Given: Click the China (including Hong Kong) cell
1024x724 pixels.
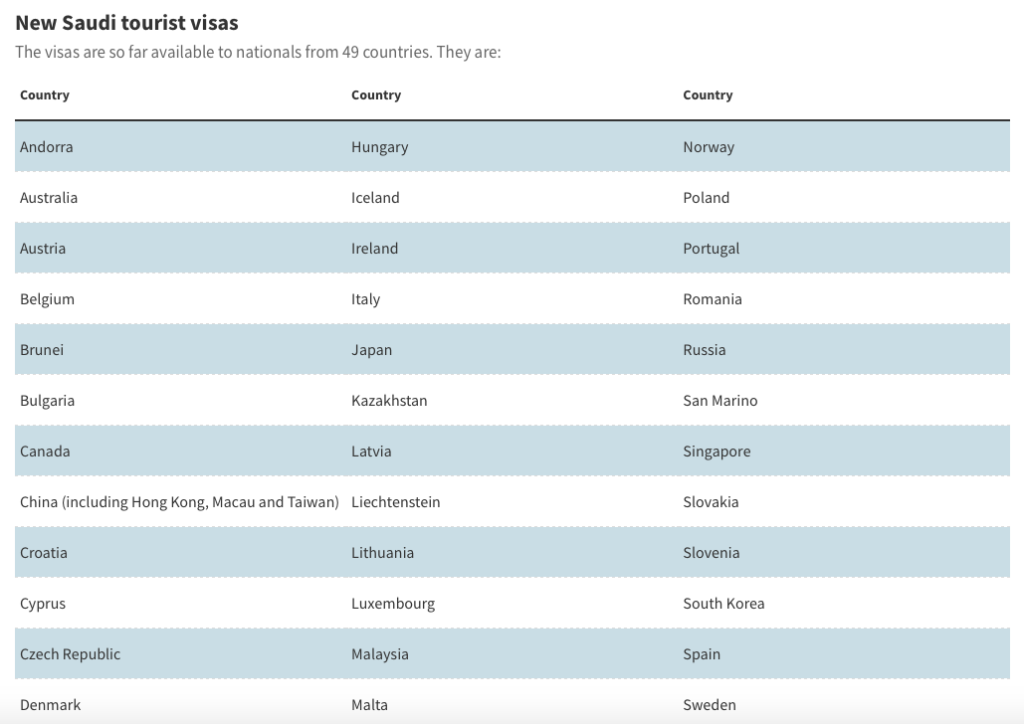Looking at the screenshot, I should 179,502.
